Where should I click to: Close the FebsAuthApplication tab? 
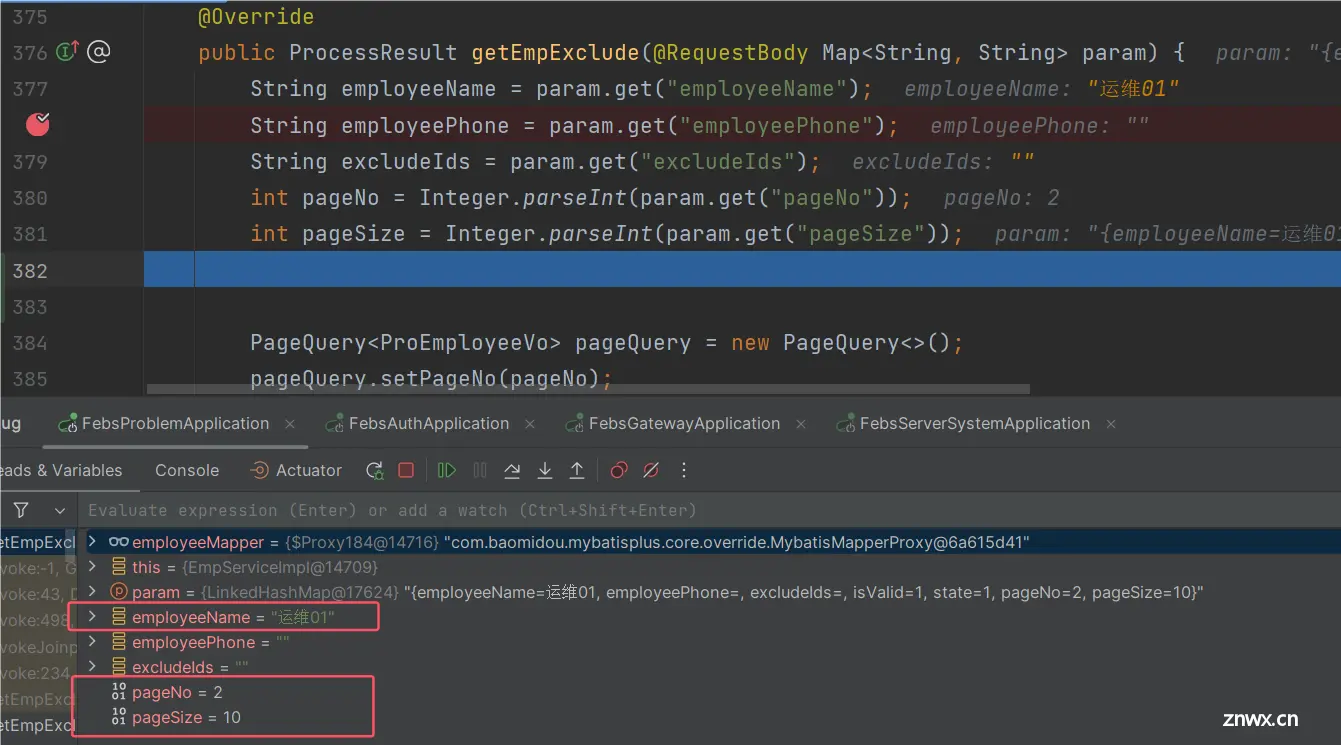coord(531,424)
